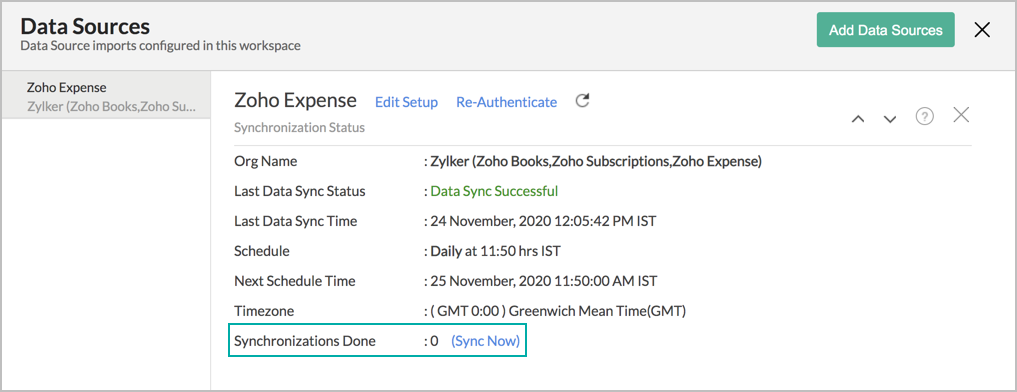Click the refresh icon beside Re-Authenticate
Image resolution: width=1017 pixels, height=392 pixels.
point(582,101)
